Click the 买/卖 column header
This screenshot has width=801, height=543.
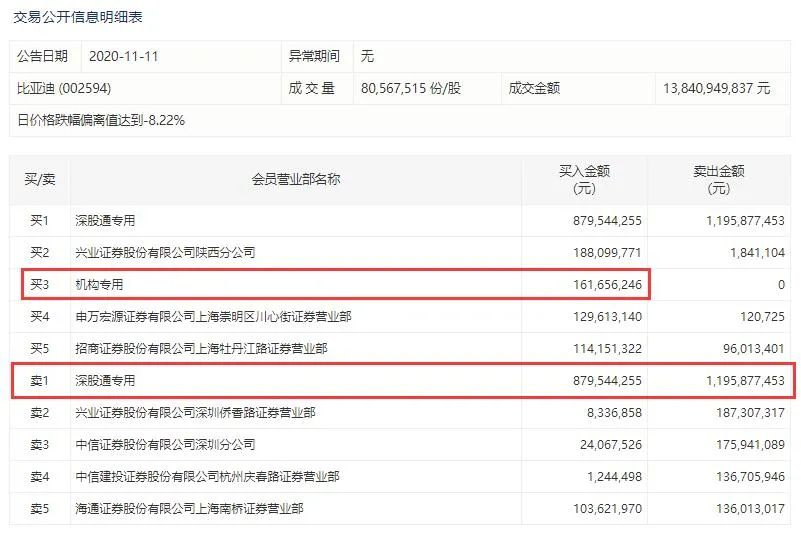40,179
